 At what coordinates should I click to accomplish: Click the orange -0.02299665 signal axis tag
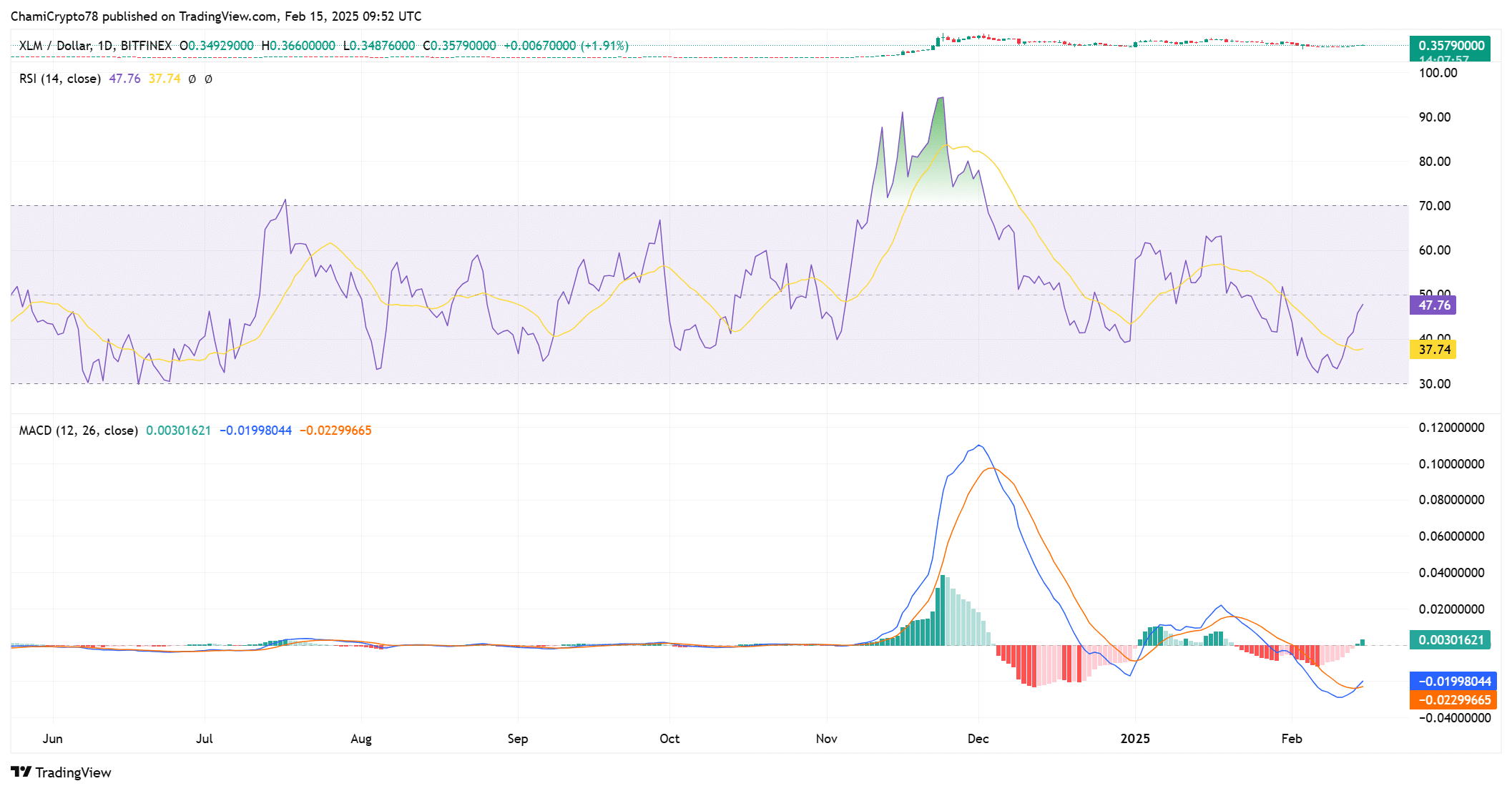pyautogui.click(x=1453, y=699)
